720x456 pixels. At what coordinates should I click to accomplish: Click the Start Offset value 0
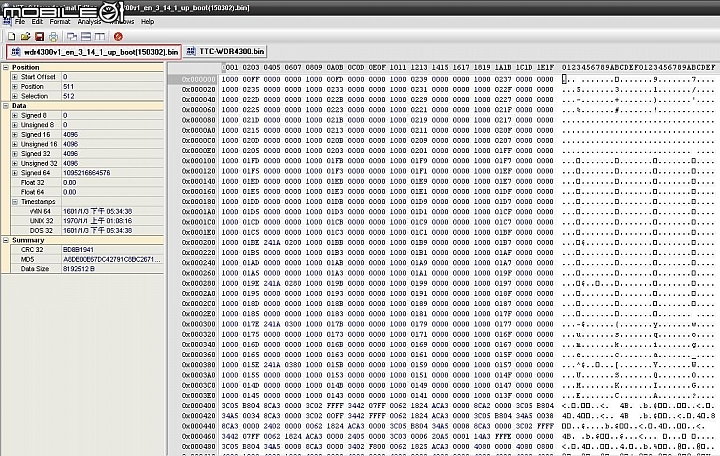click(x=65, y=77)
